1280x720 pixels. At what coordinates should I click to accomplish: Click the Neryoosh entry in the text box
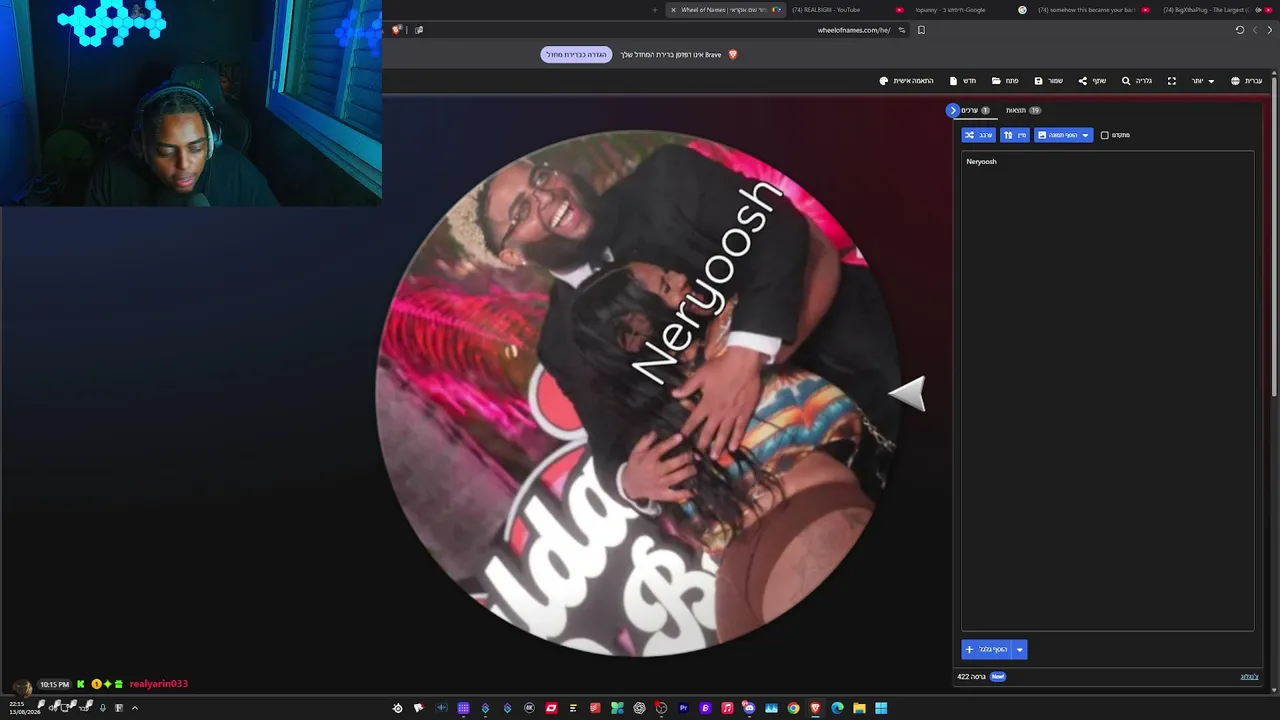pos(981,162)
